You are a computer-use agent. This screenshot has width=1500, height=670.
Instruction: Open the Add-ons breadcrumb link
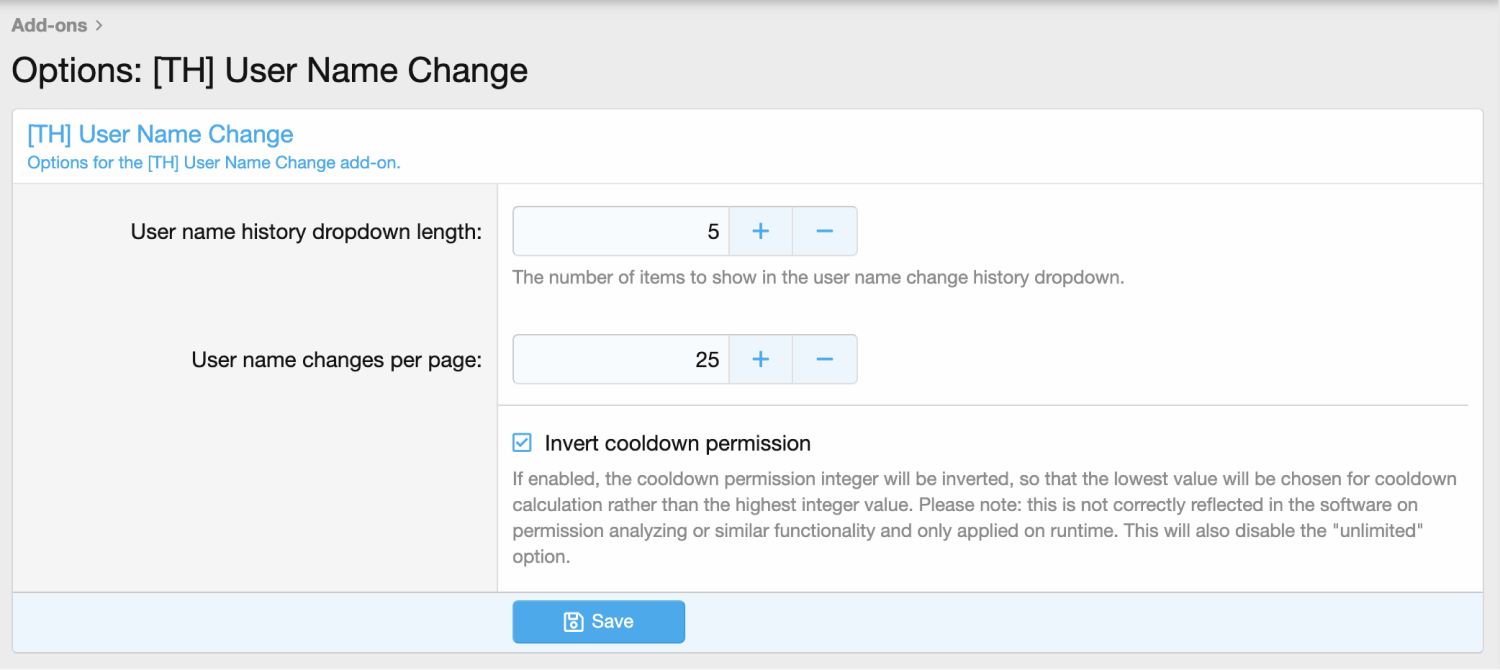point(49,25)
